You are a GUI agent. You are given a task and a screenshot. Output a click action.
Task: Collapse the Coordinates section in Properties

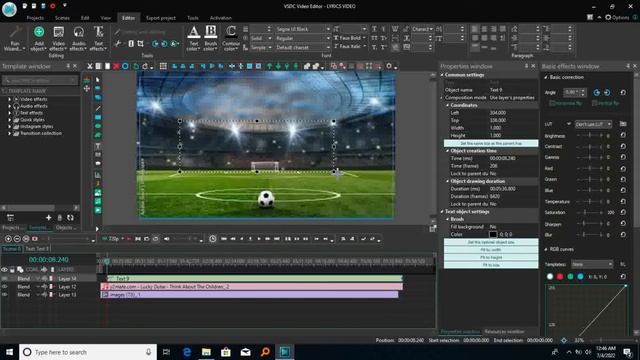[x=448, y=105]
